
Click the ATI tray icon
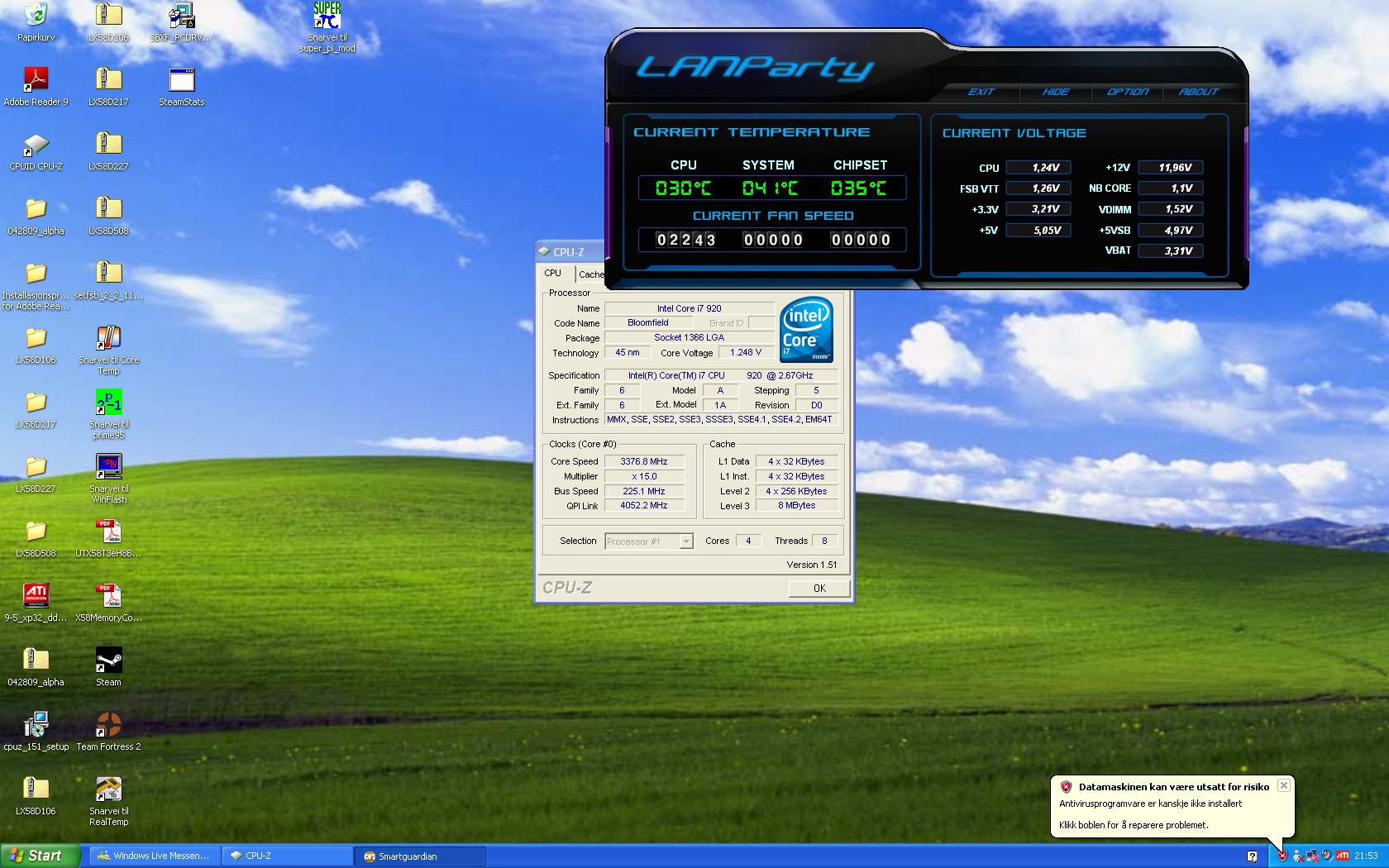[x=1343, y=856]
